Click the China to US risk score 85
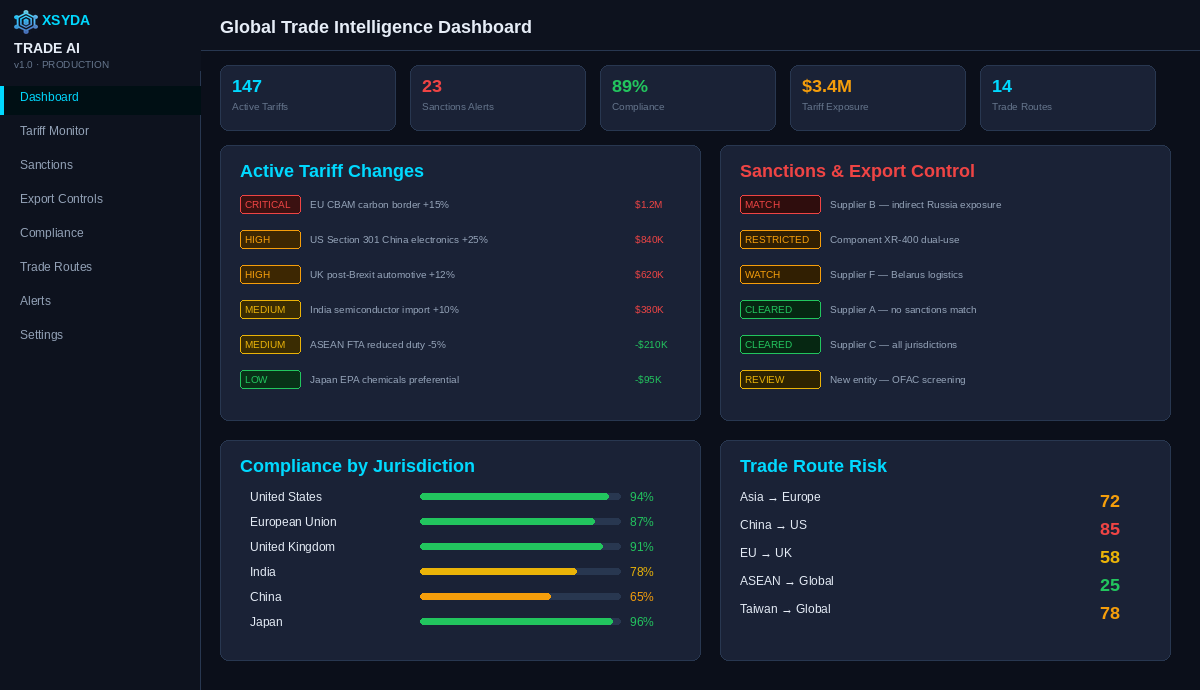This screenshot has width=1200, height=690. (1110, 529)
